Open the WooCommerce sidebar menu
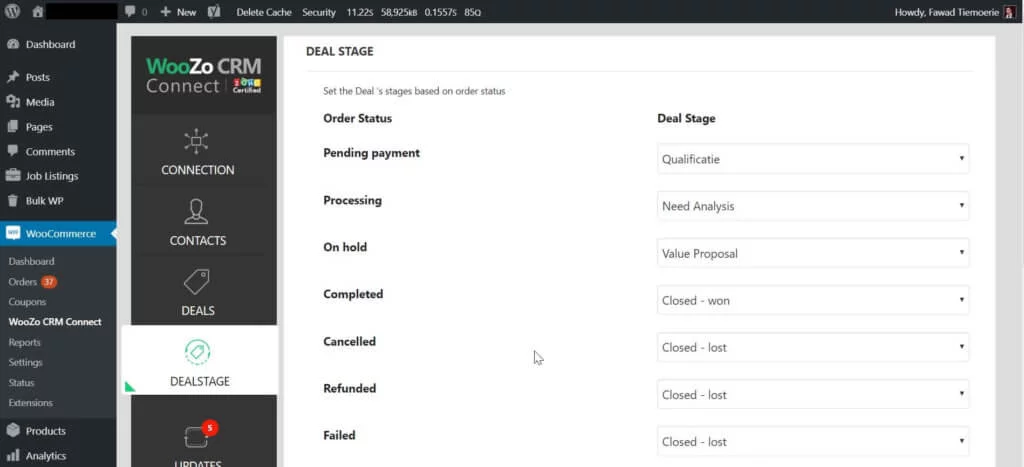The width and height of the screenshot is (1024, 467). pyautogui.click(x=60, y=233)
